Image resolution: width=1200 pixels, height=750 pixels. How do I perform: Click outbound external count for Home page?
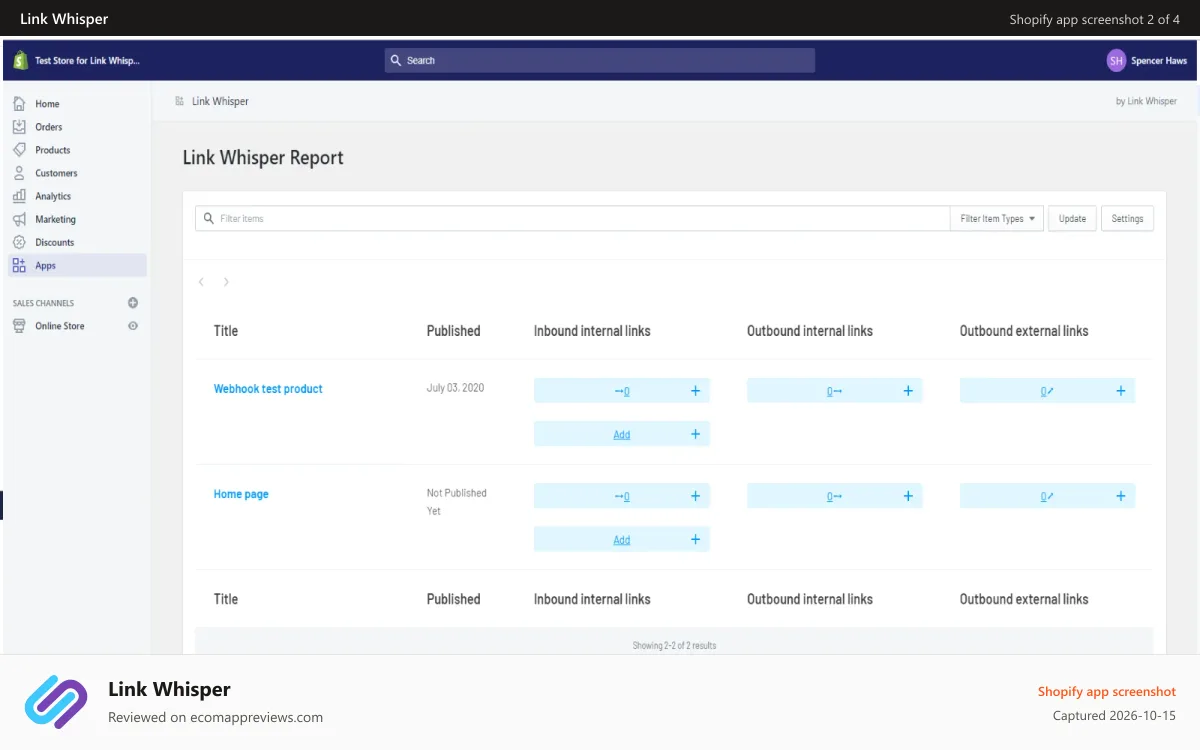tap(1047, 496)
